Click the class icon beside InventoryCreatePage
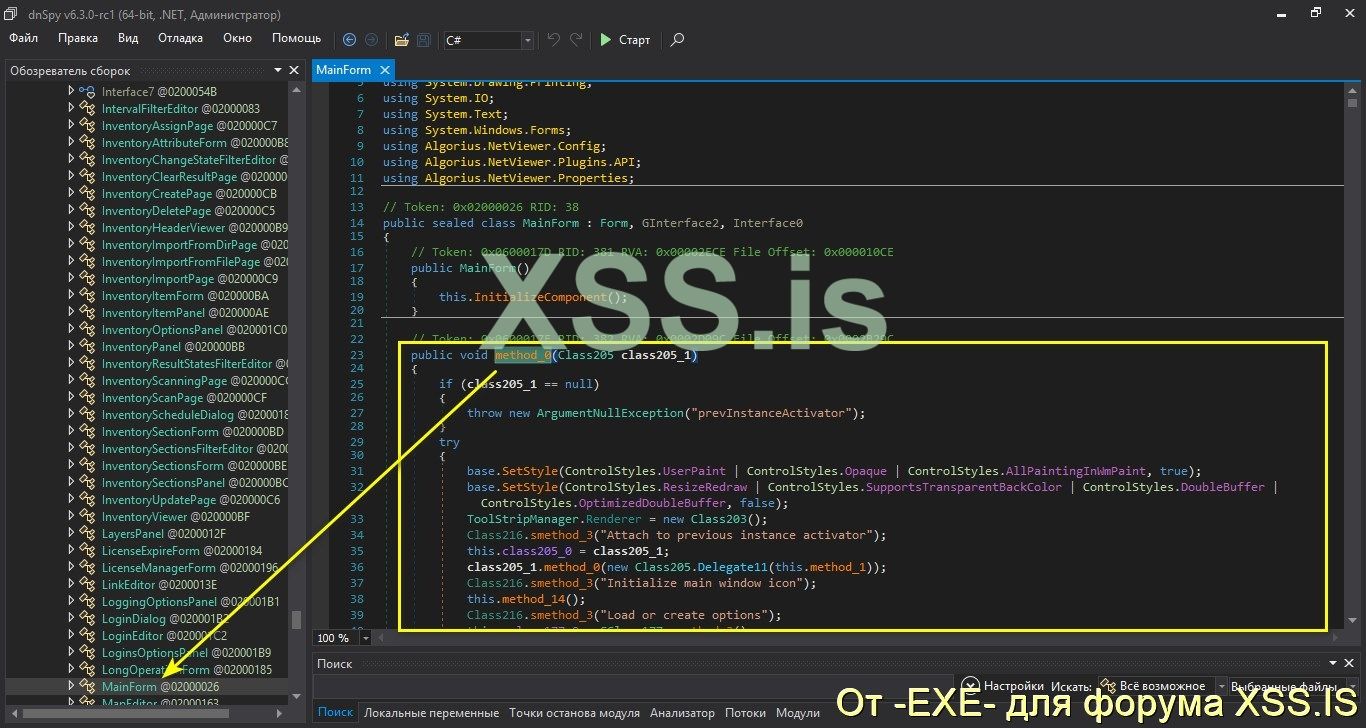This screenshot has height=728, width=1366. 88,194
